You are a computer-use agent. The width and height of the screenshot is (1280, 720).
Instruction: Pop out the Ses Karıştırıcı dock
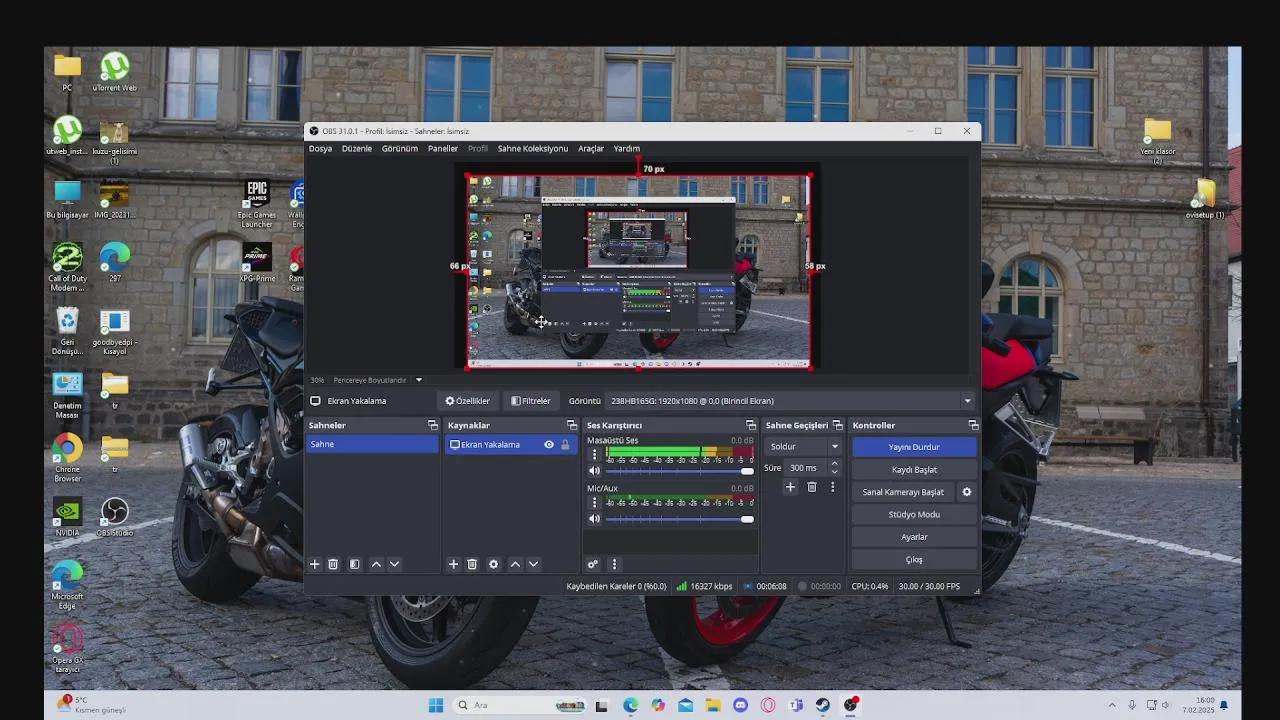point(751,425)
